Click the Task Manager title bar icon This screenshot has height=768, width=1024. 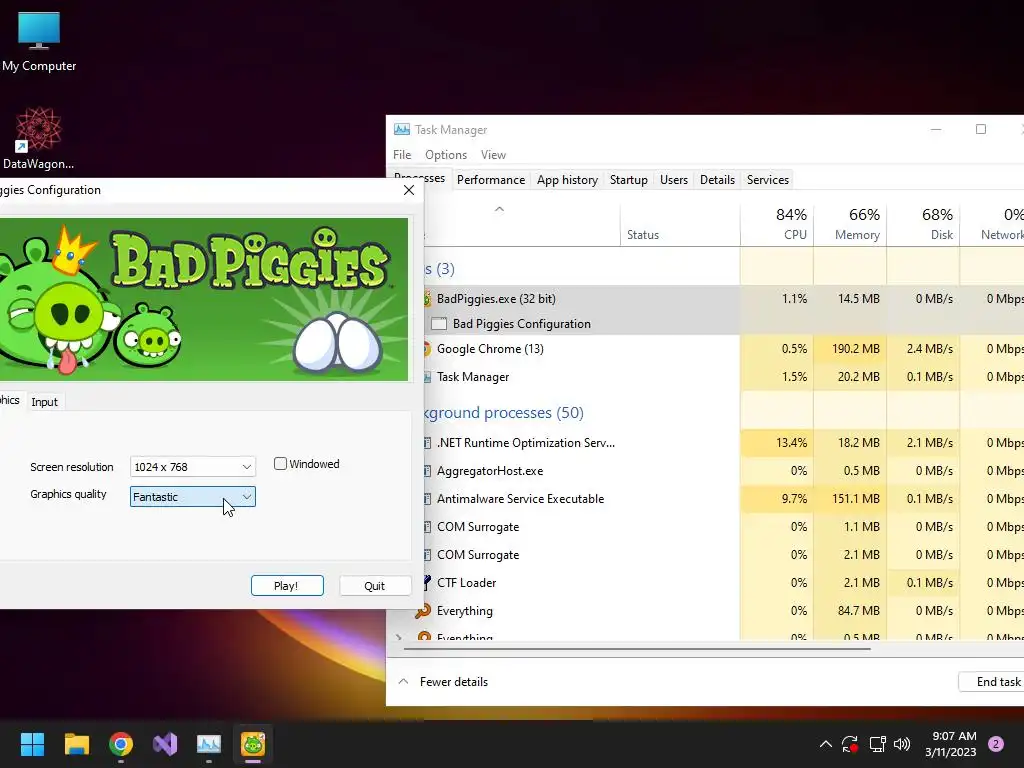point(402,129)
